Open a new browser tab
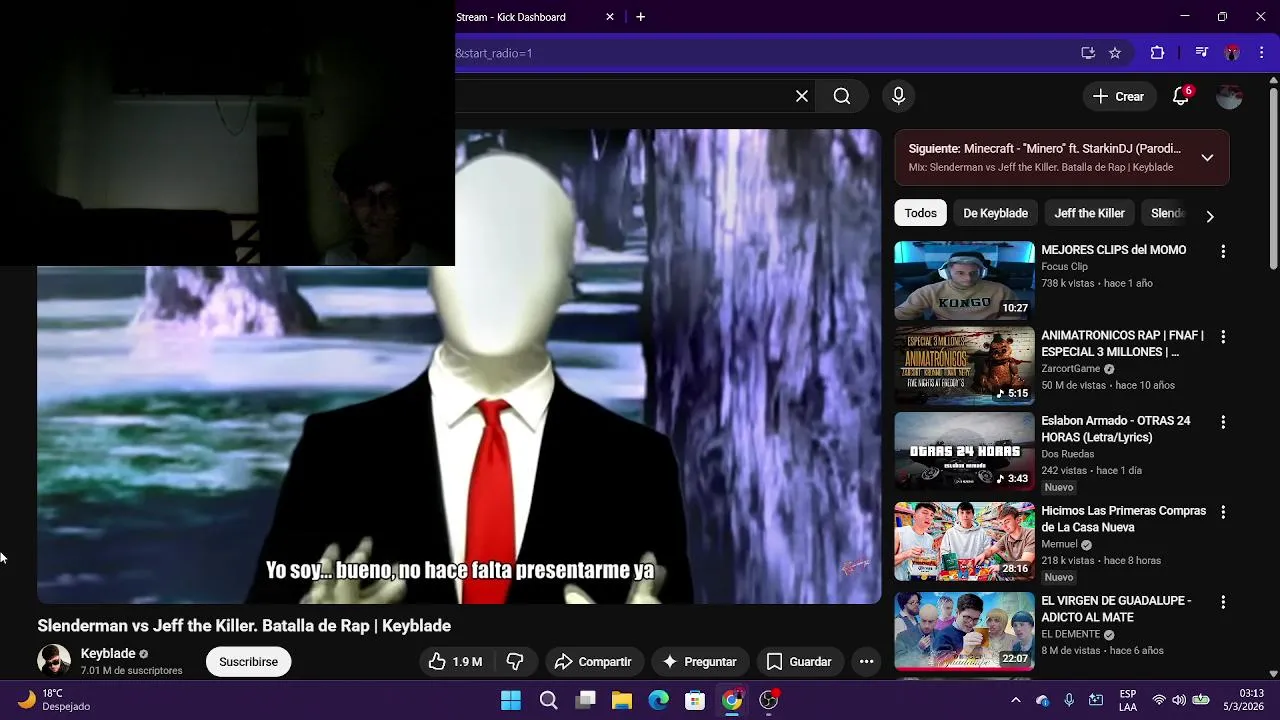The width and height of the screenshot is (1280, 720). click(x=640, y=17)
